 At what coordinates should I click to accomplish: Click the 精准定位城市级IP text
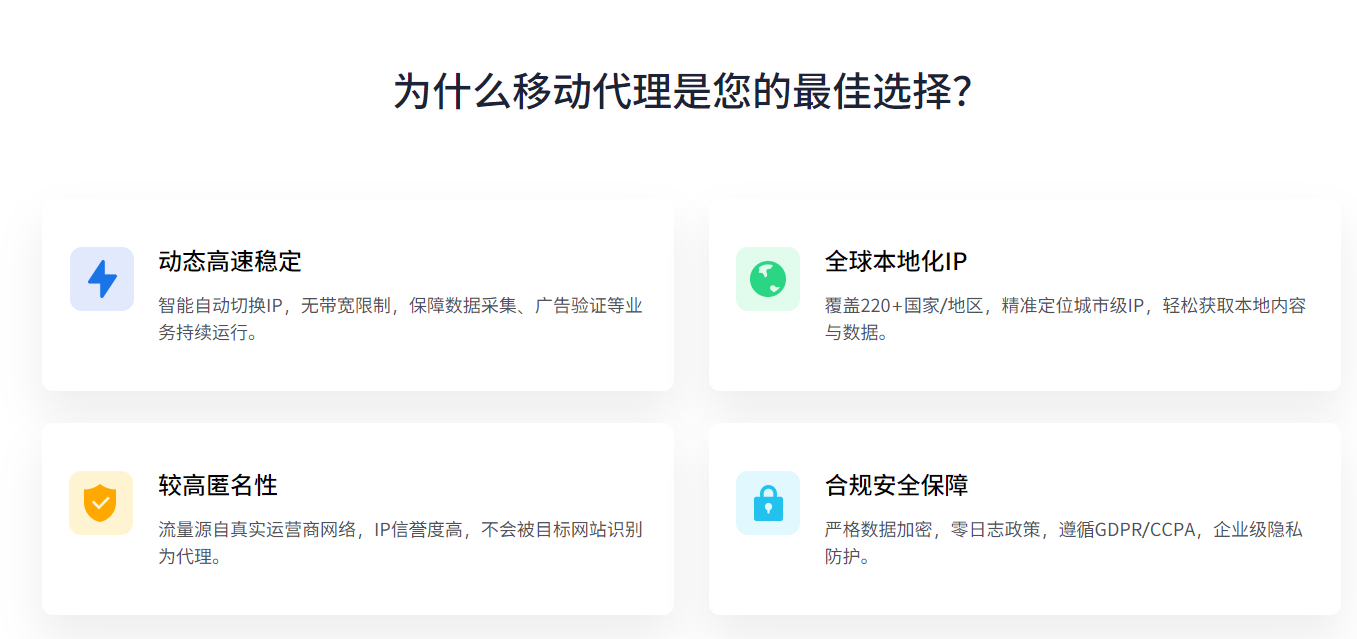(1069, 306)
